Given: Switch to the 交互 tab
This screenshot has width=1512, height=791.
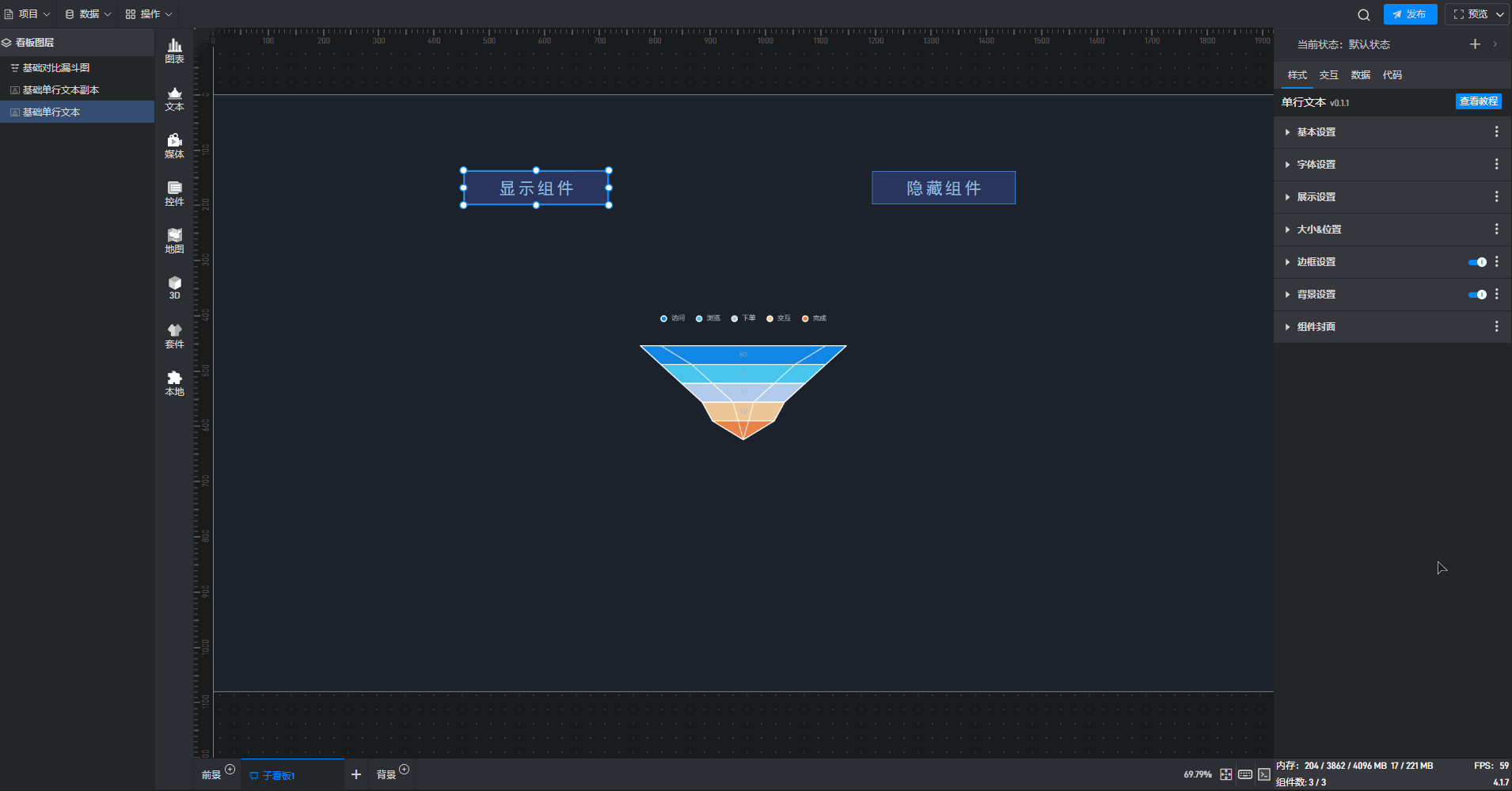Looking at the screenshot, I should click(1328, 75).
